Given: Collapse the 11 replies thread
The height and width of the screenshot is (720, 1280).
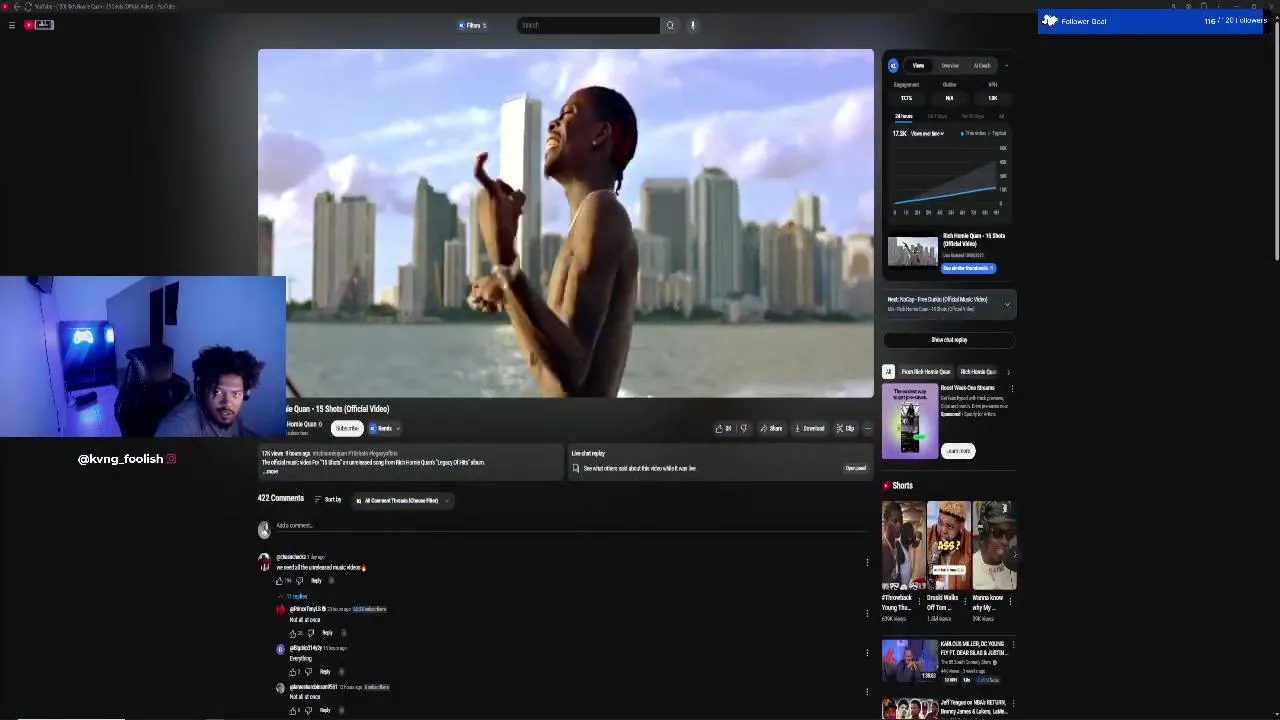Looking at the screenshot, I should [293, 596].
